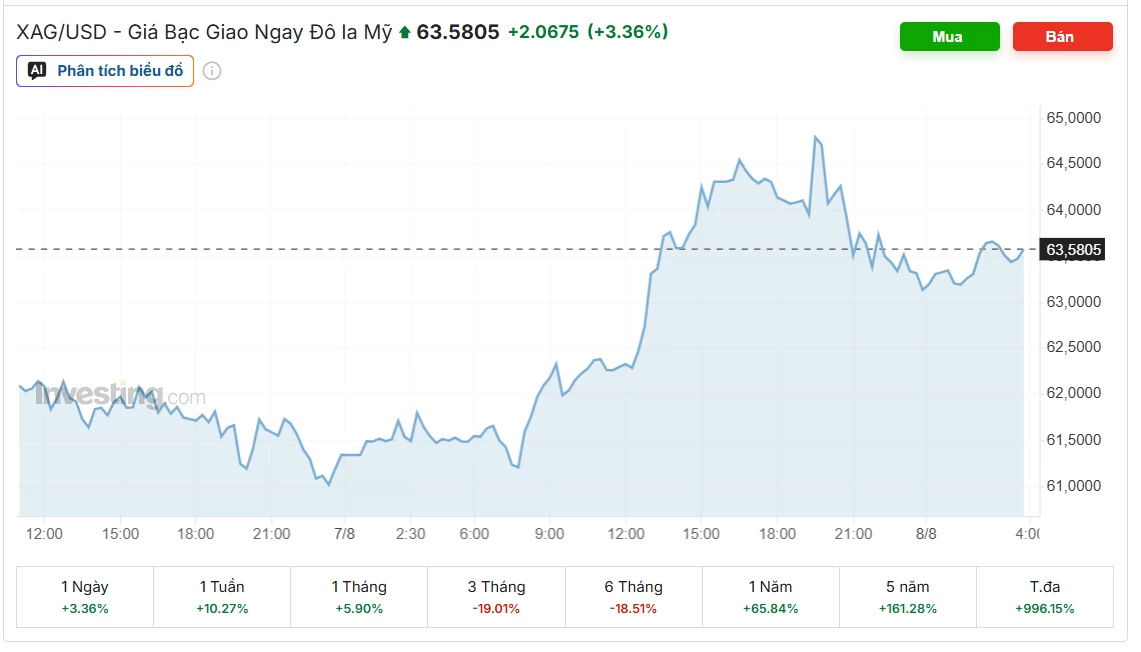Click the info circle icon beside chart analysis
Viewport: 1141px width, 652px height.
(212, 71)
